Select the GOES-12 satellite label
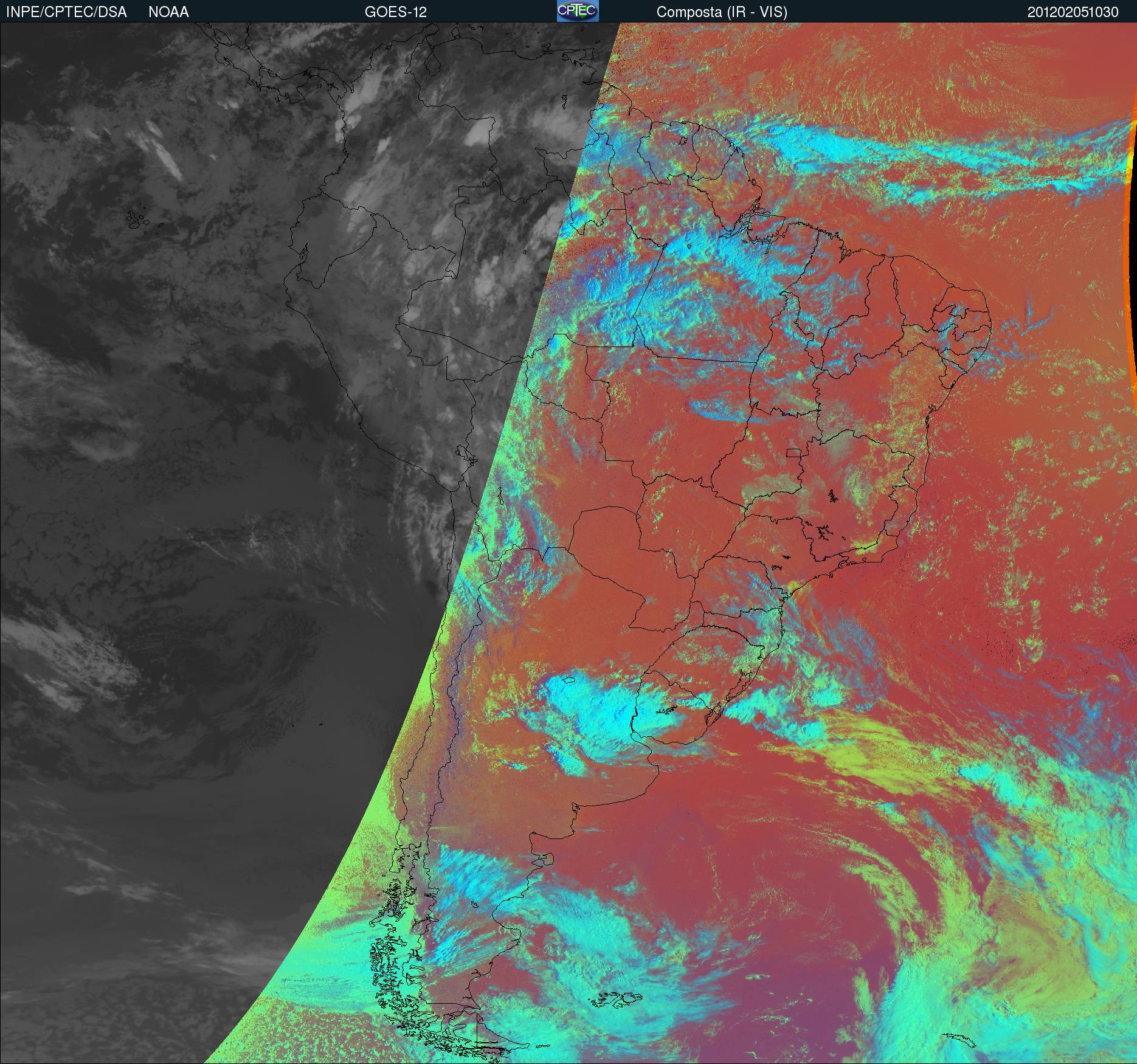This screenshot has width=1137, height=1064. (395, 12)
